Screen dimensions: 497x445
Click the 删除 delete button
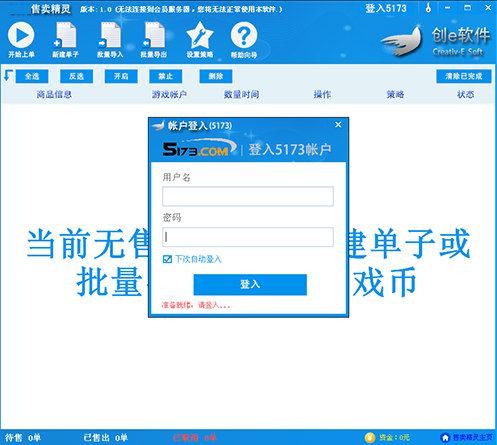coord(216,76)
